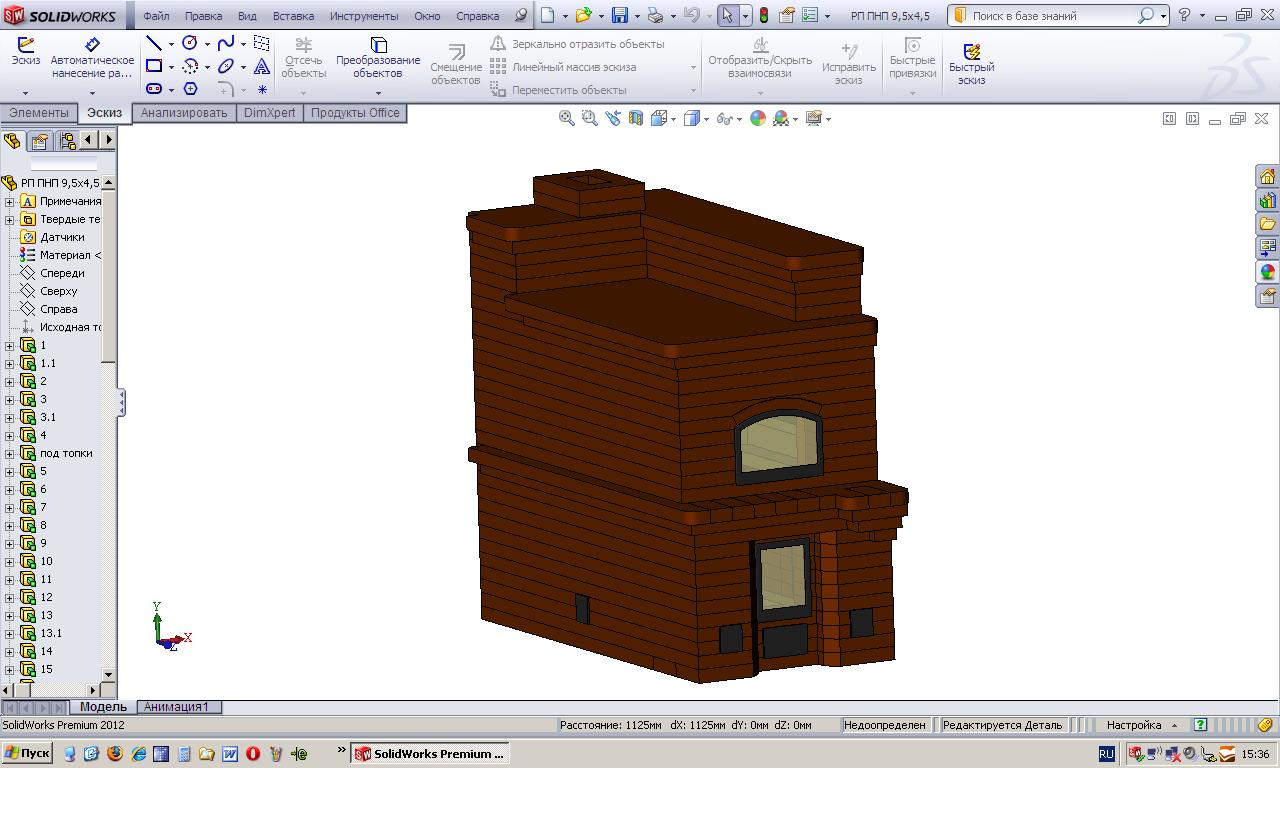
Task: Click Преобразование объектов button
Action: [378, 60]
